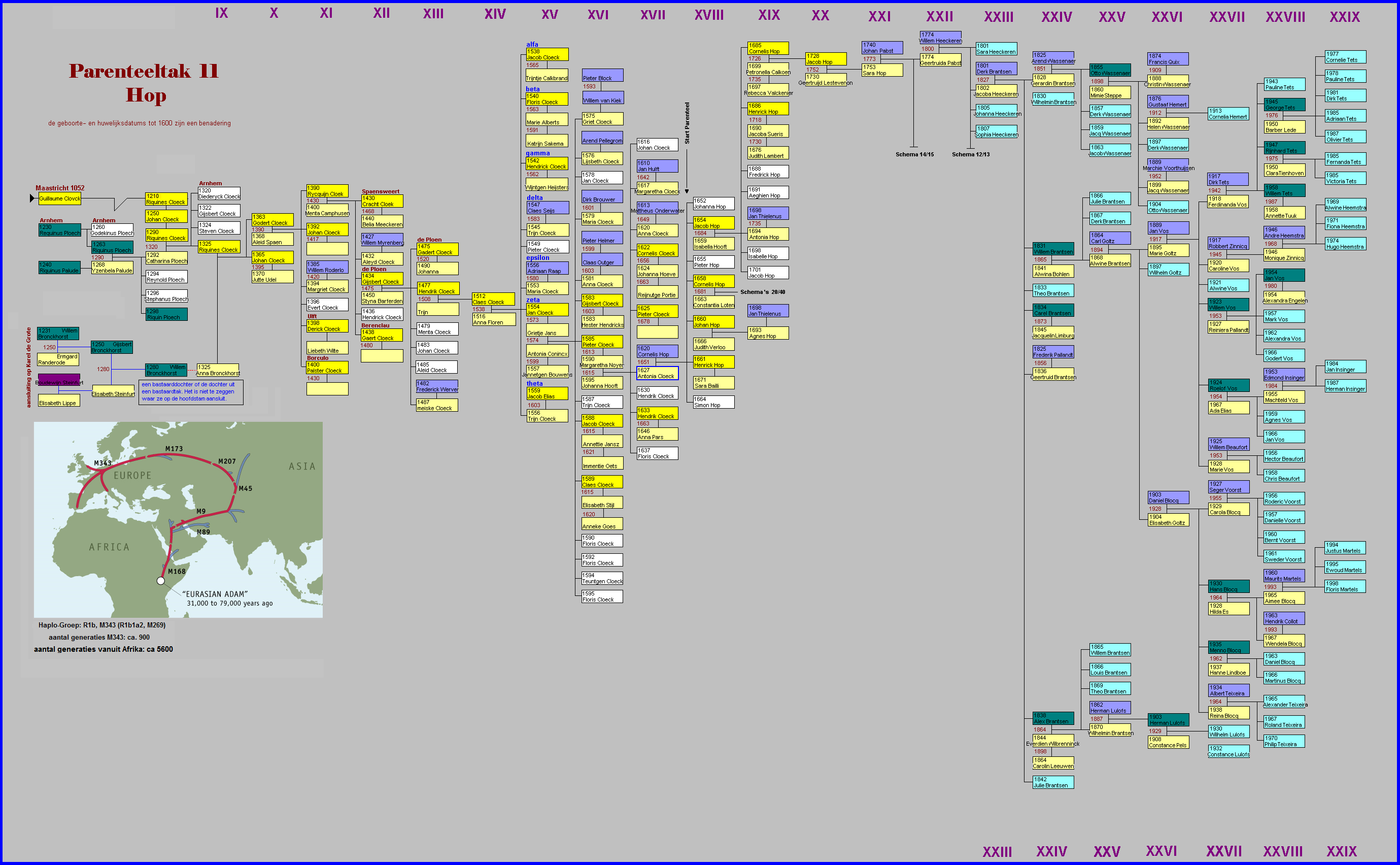Click the 1831 Willem Brantsen node
The width and height of the screenshot is (1400, 865).
coord(1053,249)
